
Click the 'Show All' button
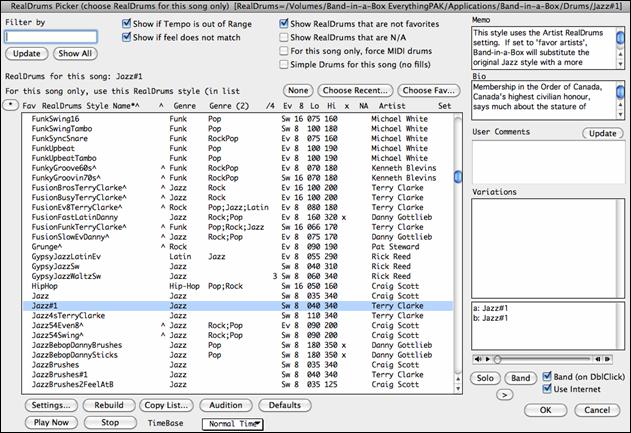75,54
